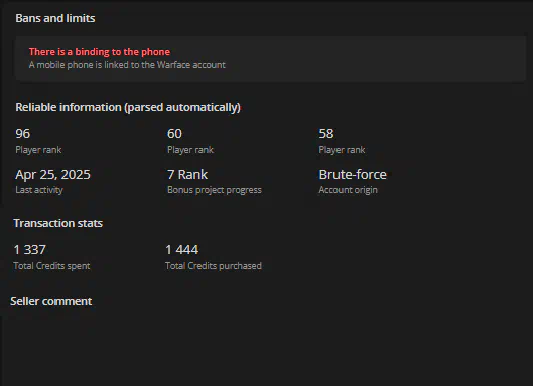This screenshot has width=533, height=386.
Task: Click the phone binding notice panel
Action: click(271, 58)
